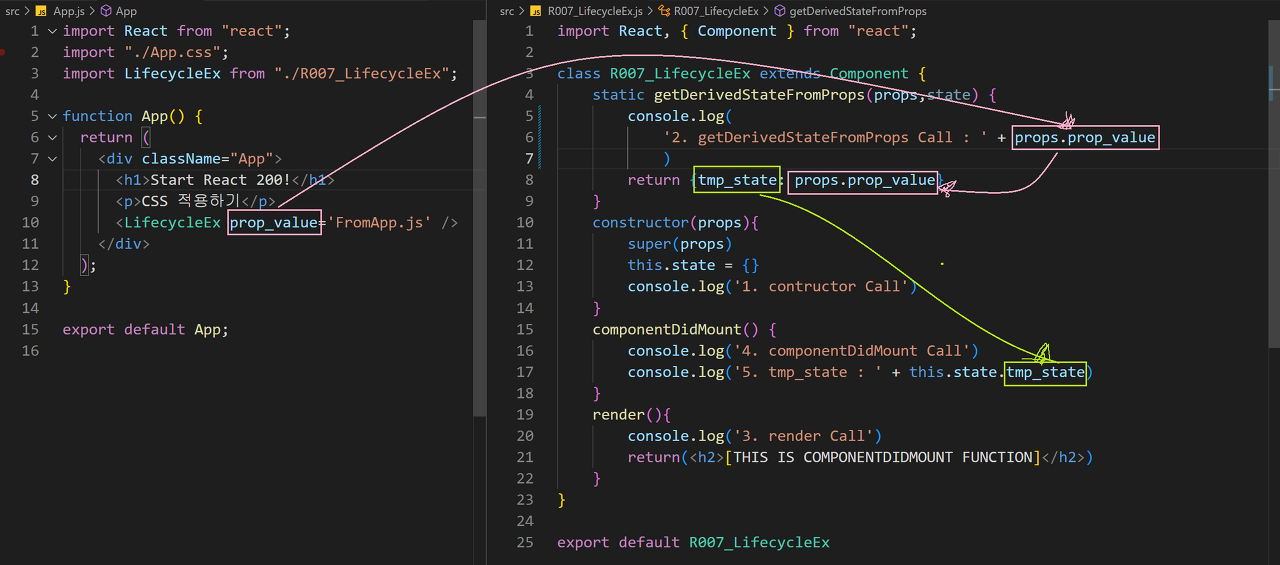Click the "extends" keyword in the class declaration

click(791, 73)
